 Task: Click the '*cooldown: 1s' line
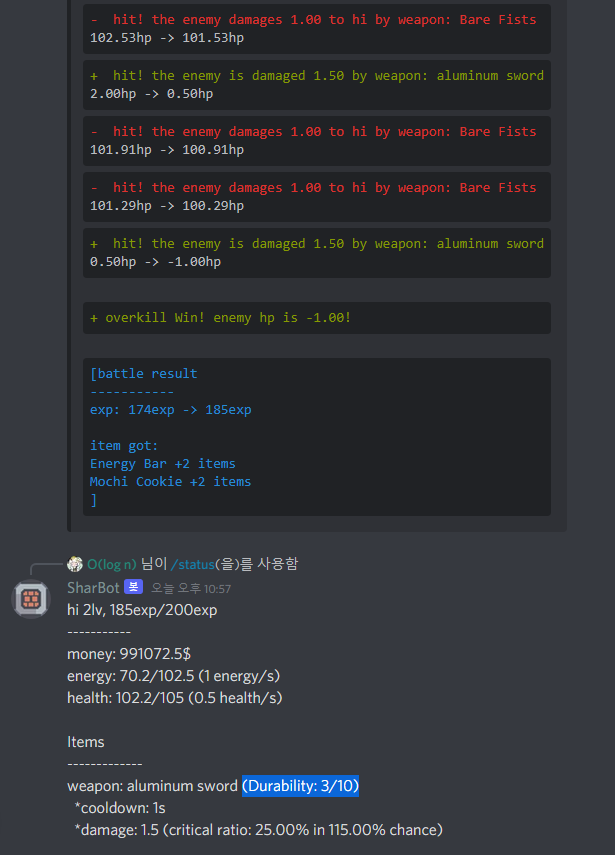(120, 808)
